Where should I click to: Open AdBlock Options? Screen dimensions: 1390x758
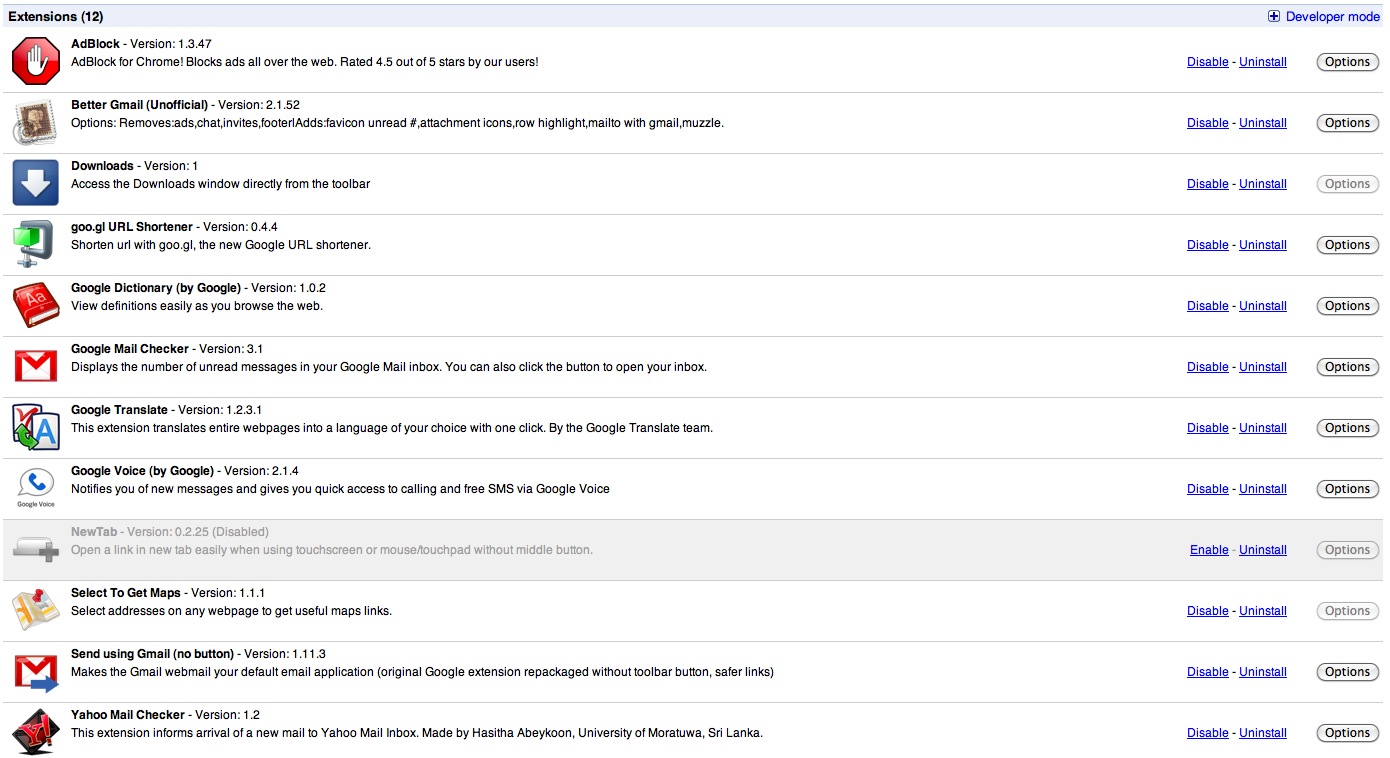click(1347, 62)
